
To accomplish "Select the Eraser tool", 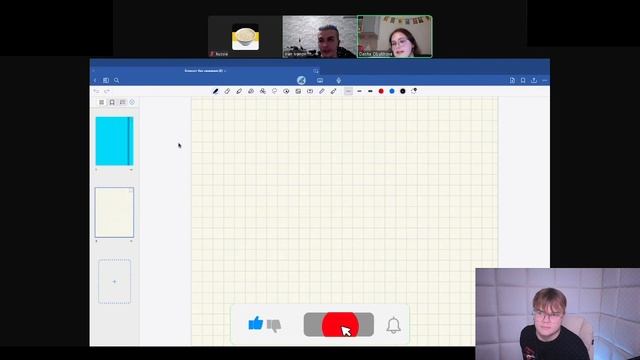I will [x=227, y=91].
